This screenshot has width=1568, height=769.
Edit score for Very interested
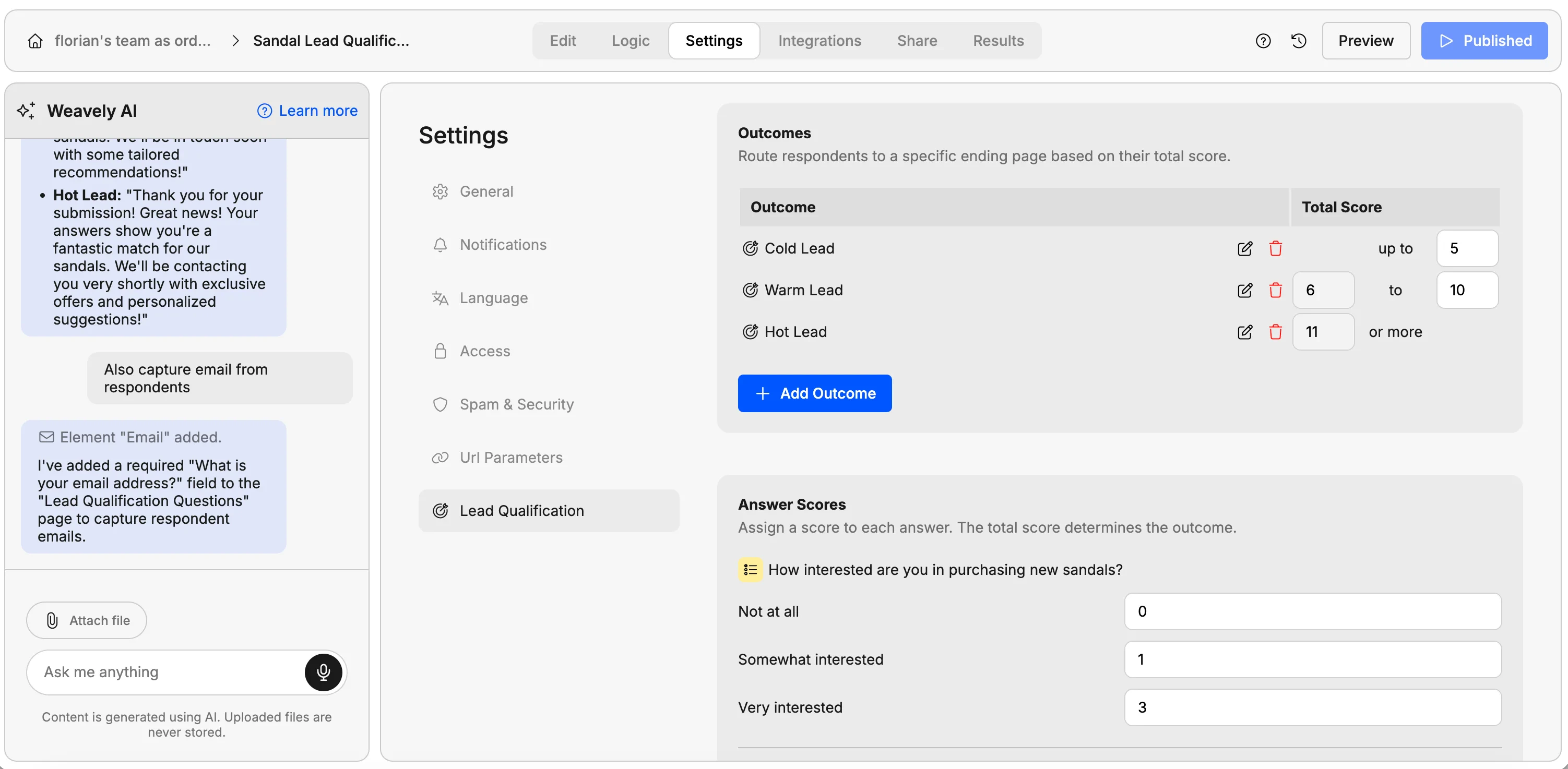coord(1312,707)
